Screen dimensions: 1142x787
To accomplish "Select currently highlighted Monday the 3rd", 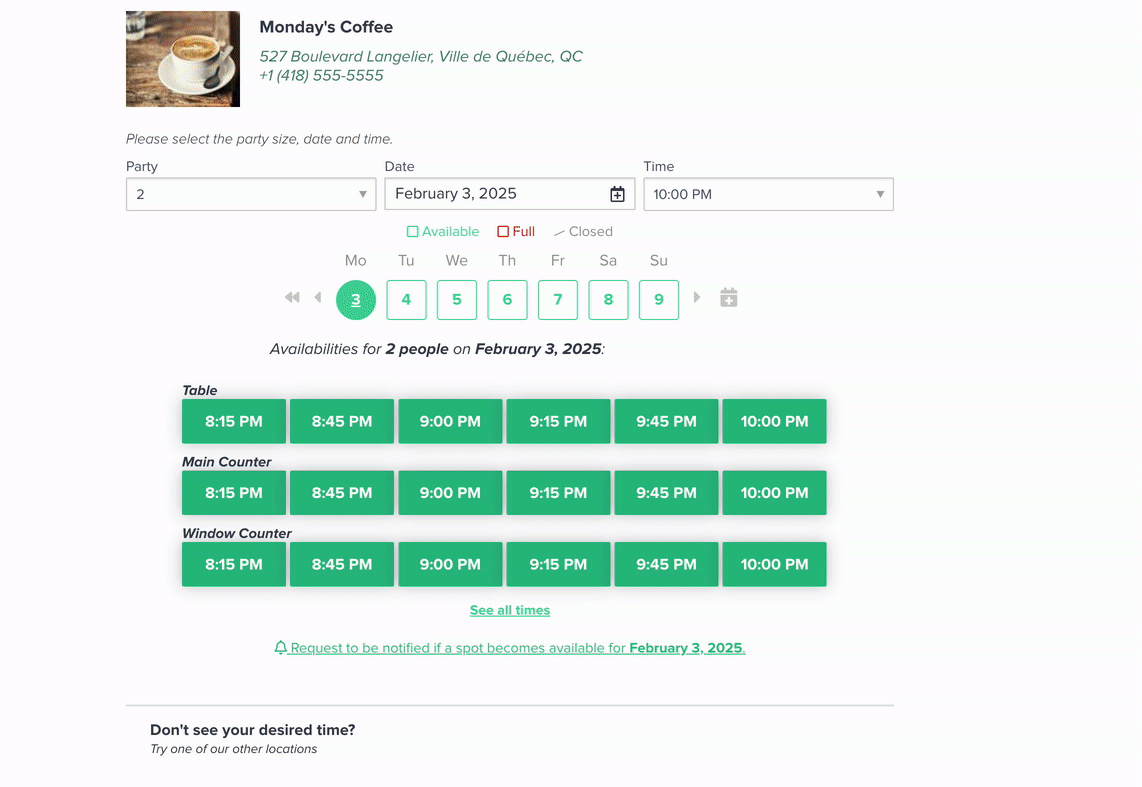I will click(356, 300).
